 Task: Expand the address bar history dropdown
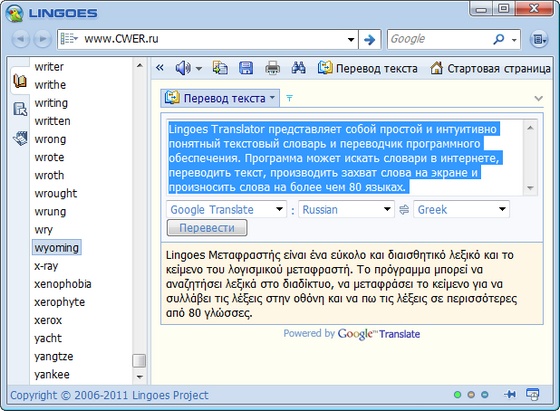(x=351, y=39)
